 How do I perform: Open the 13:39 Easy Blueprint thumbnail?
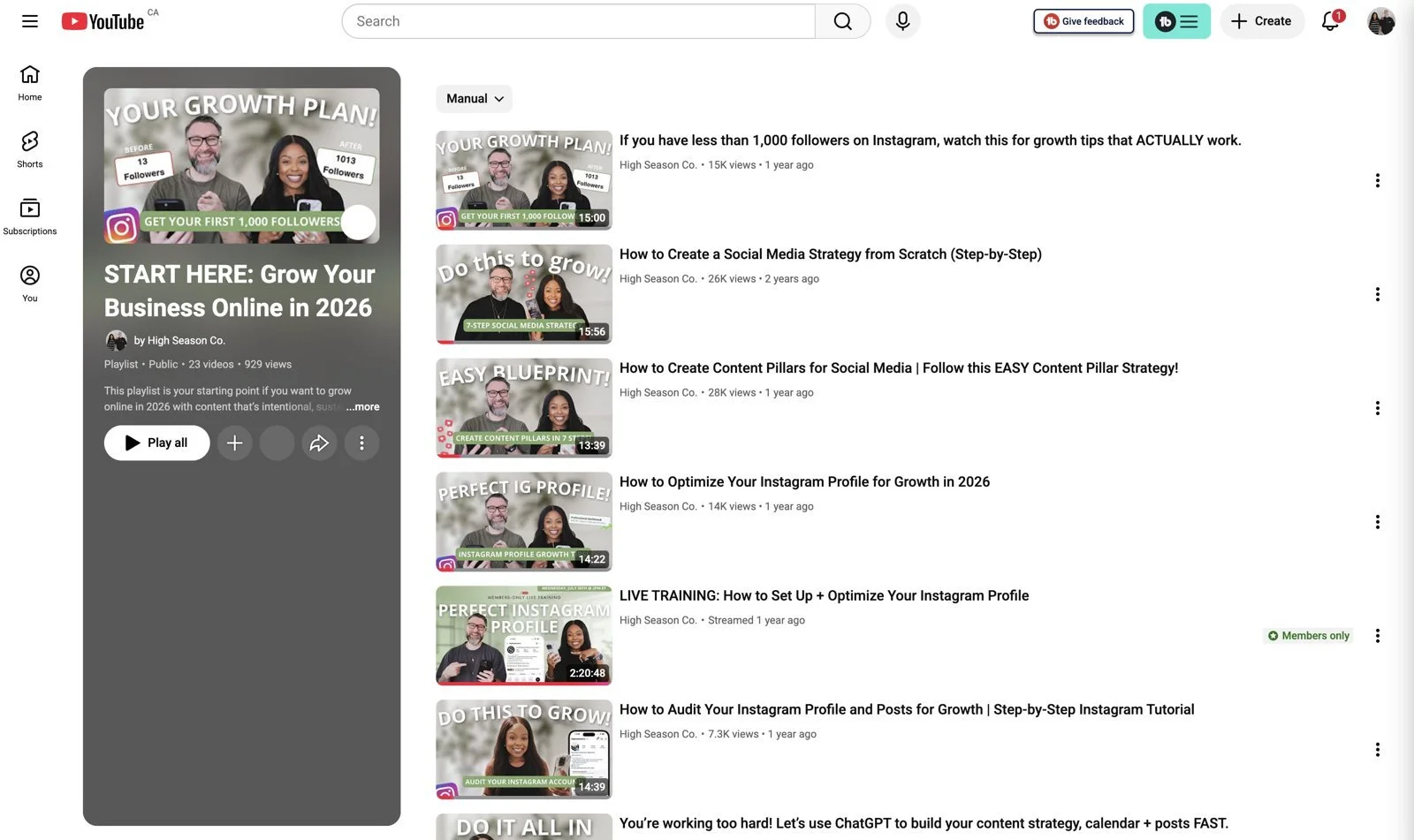click(x=524, y=408)
